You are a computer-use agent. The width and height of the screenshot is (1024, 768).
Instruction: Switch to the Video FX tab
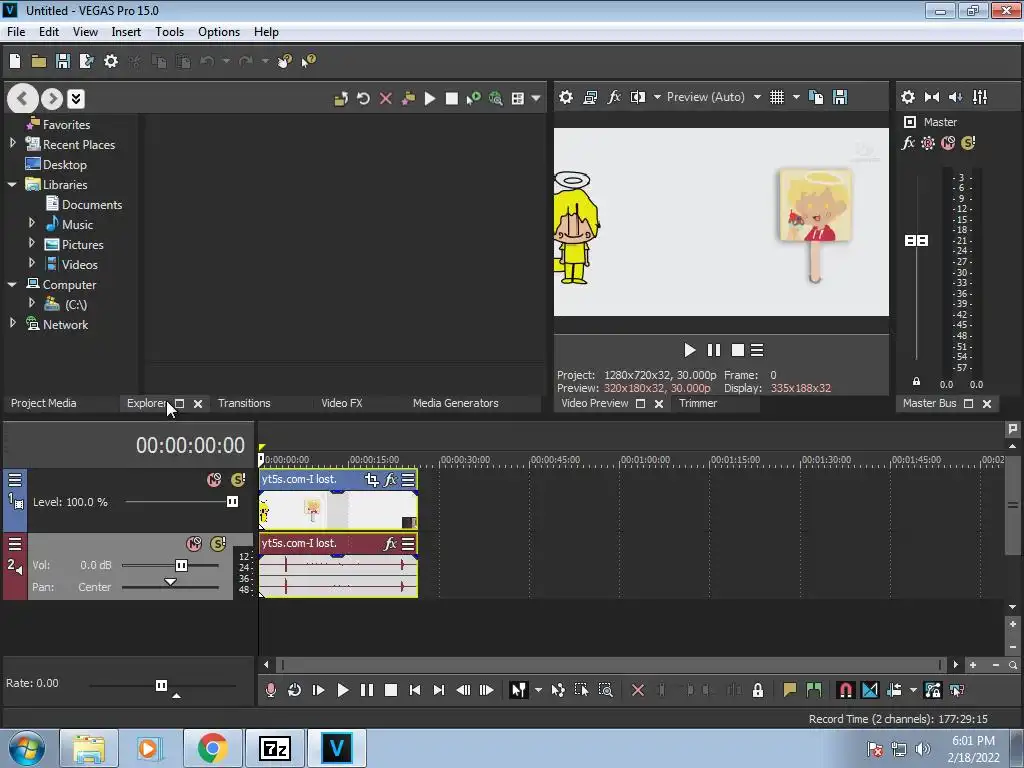point(342,403)
